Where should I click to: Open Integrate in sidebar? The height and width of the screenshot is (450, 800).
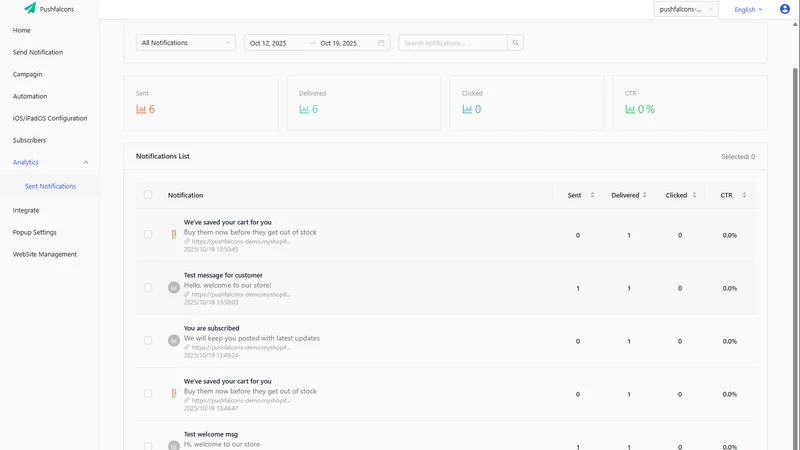point(26,210)
